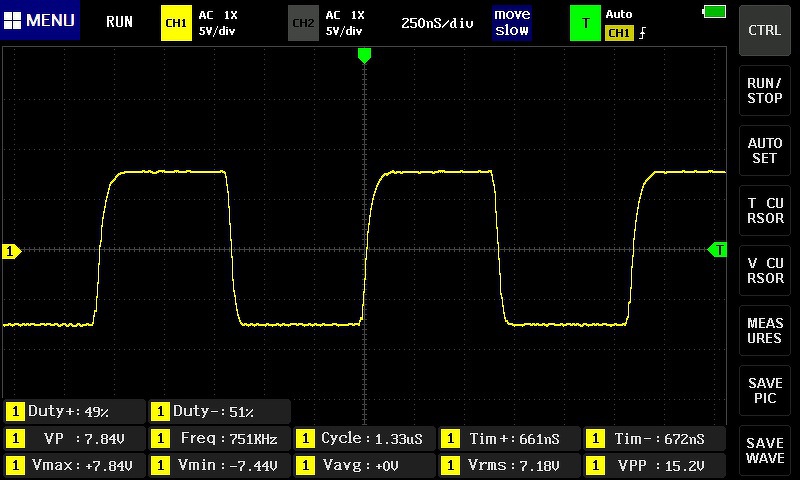800x480 pixels.
Task: Click the Vrms: 7.18V measurement
Action: [x=509, y=465]
